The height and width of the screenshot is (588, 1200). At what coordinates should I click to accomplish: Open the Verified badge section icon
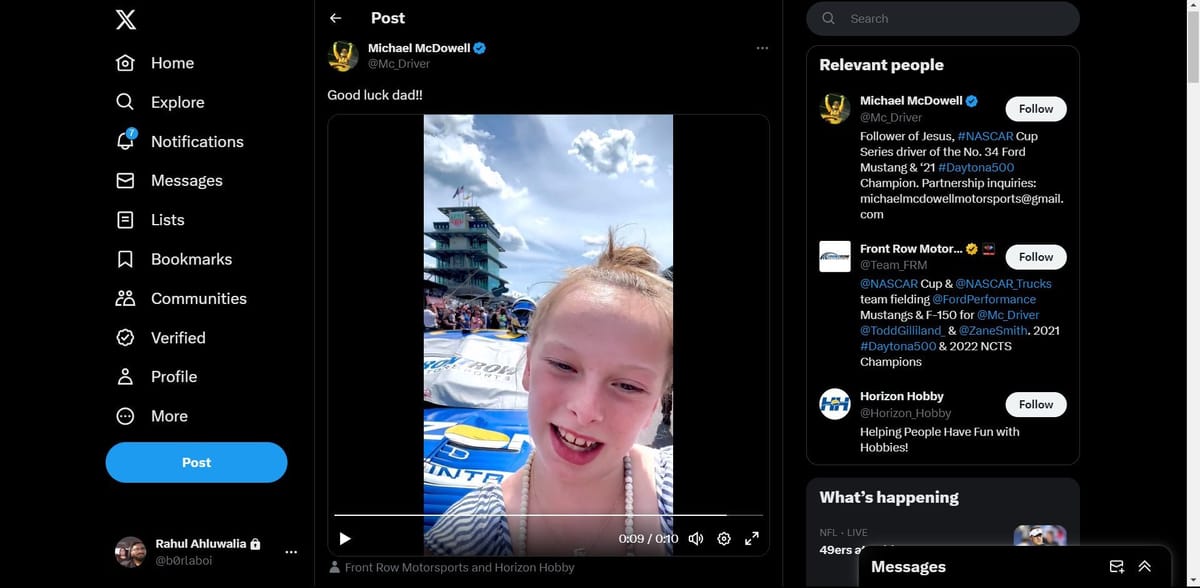pyautogui.click(x=124, y=337)
